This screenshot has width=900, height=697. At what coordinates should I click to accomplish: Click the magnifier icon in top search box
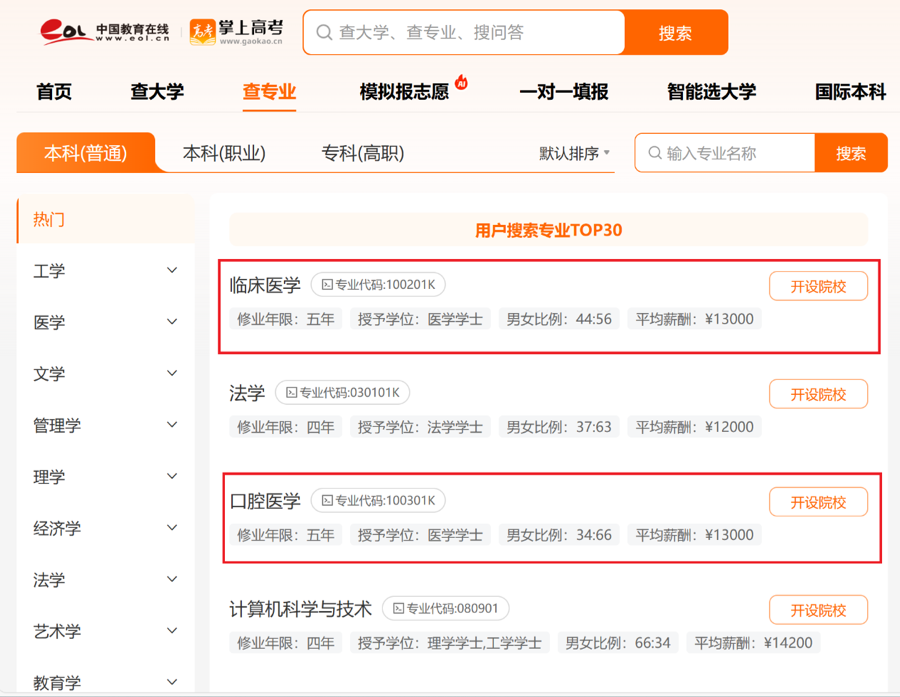(324, 33)
